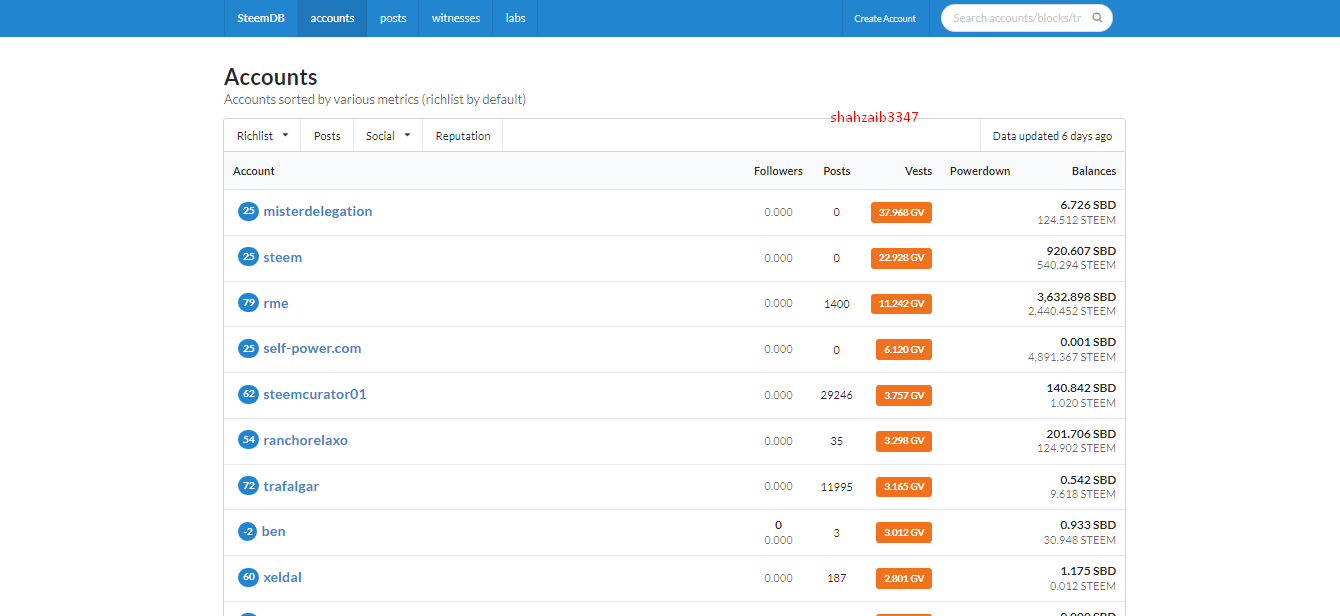Open the self-power.com account page
The image size is (1340, 616).
tap(312, 348)
